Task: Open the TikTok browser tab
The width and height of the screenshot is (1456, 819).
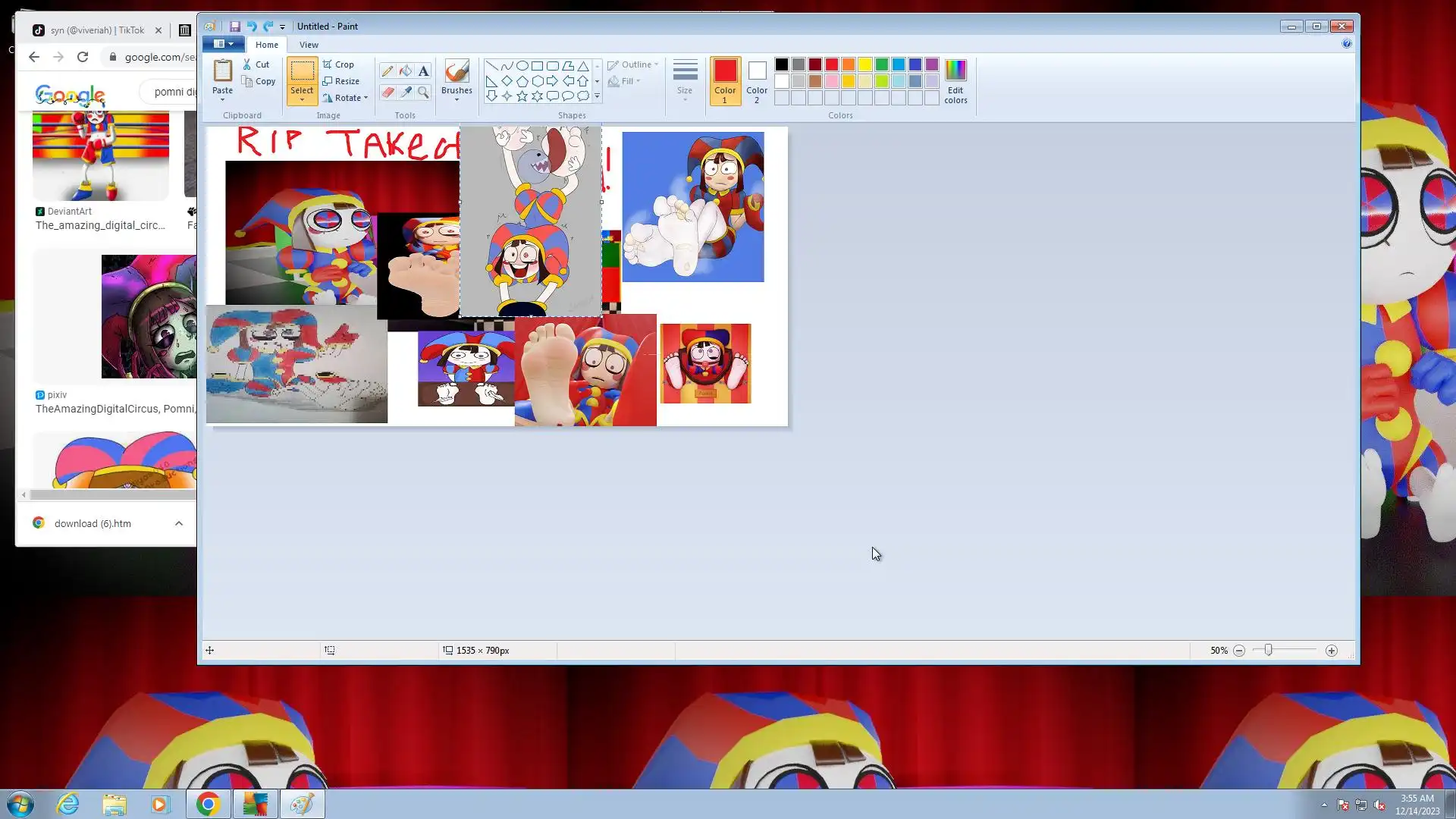Action: click(x=96, y=30)
